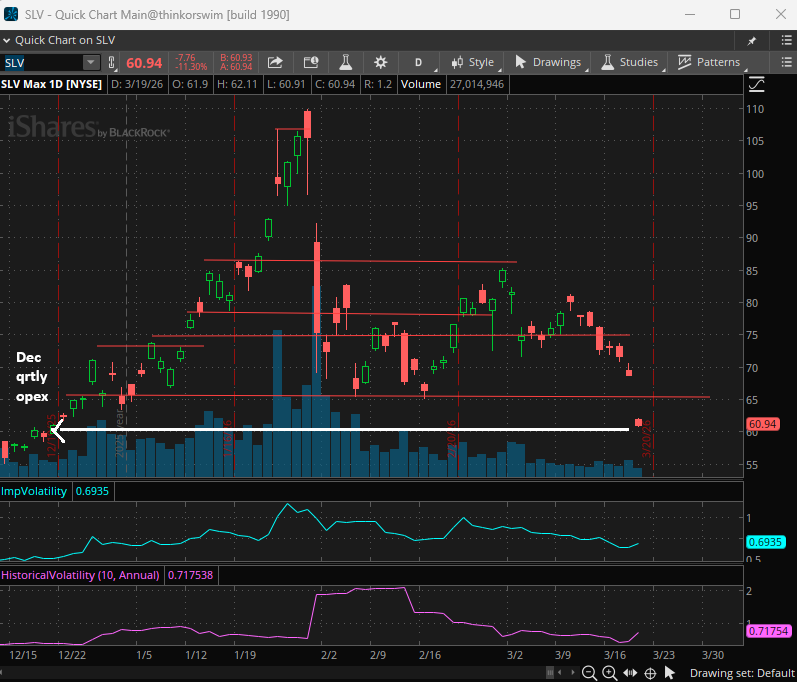The height and width of the screenshot is (682, 797).
Task: Click the horizontal scrollbar grip at bottom
Action: coord(550,672)
